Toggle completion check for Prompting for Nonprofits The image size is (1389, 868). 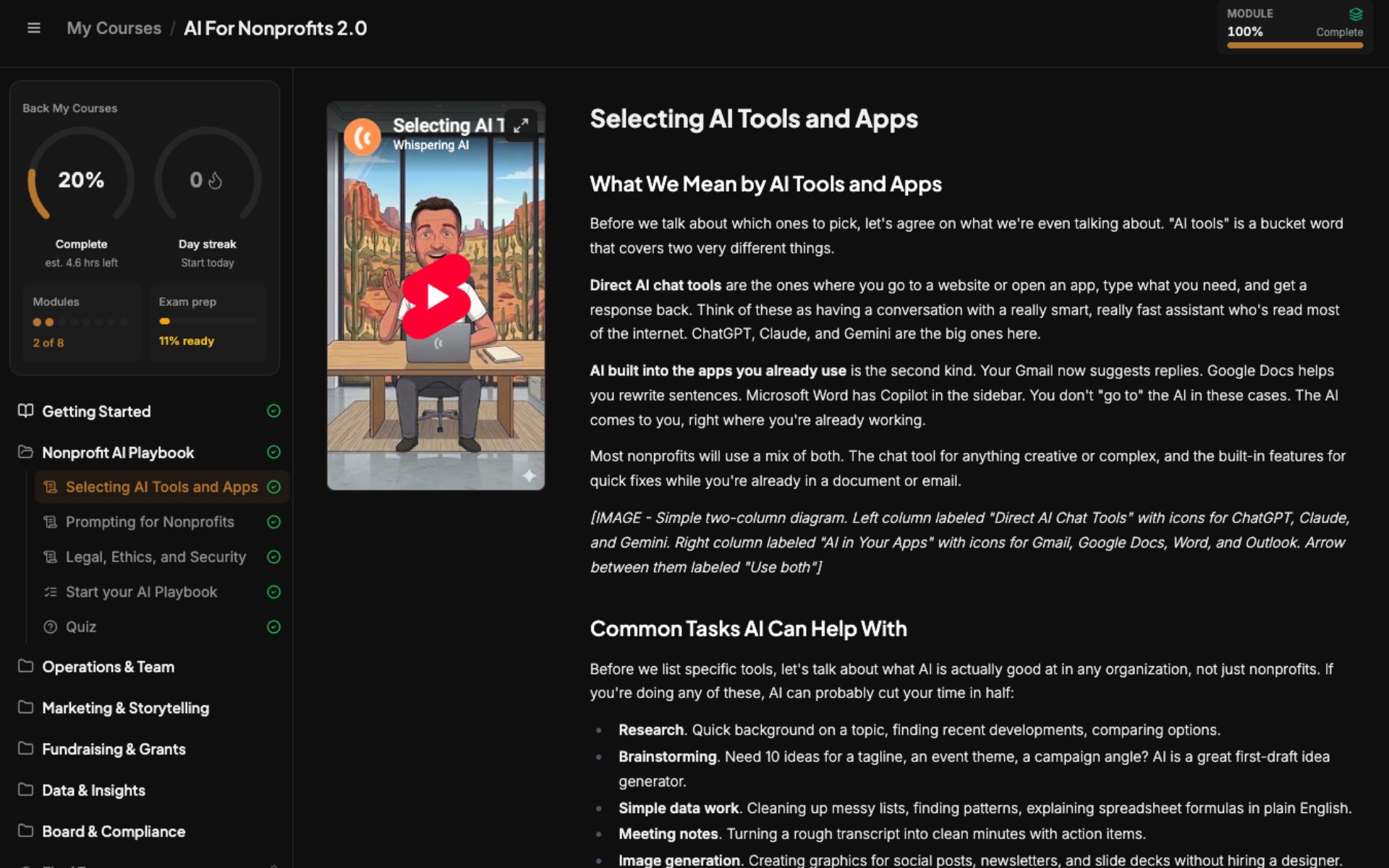click(x=273, y=522)
